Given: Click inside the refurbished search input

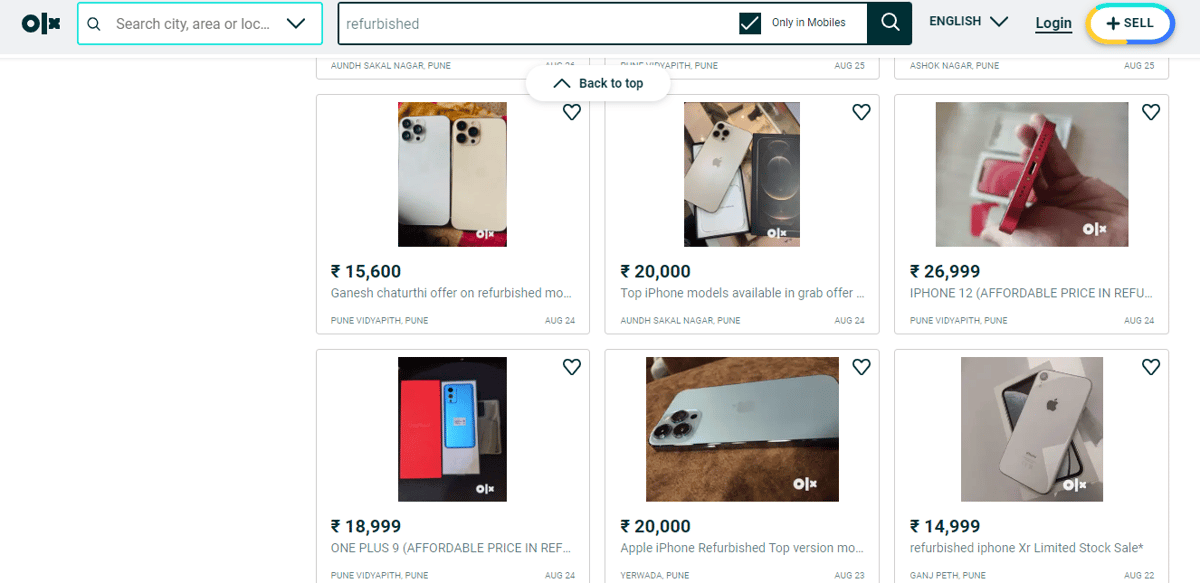Looking at the screenshot, I should (500, 22).
